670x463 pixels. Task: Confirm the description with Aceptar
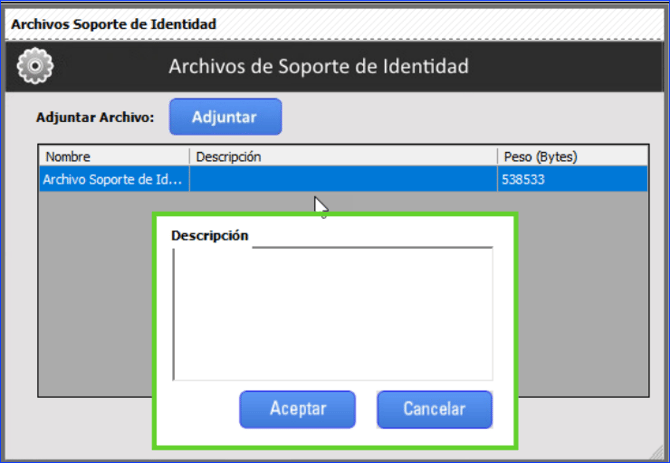(x=297, y=409)
